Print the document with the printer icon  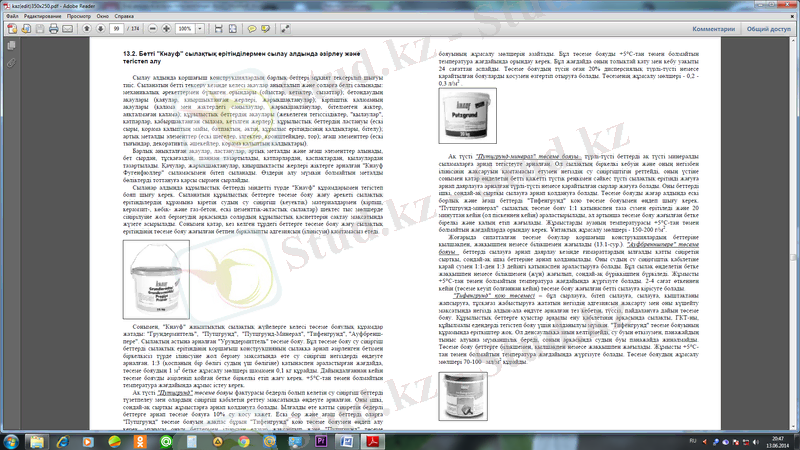[54, 29]
